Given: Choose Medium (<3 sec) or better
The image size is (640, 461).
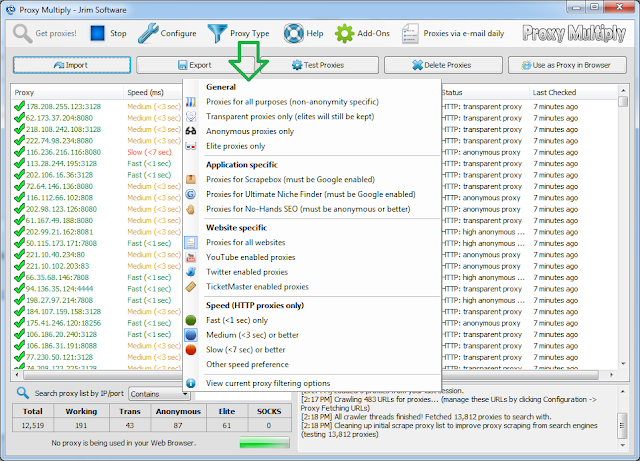Looking at the screenshot, I should click(252, 335).
